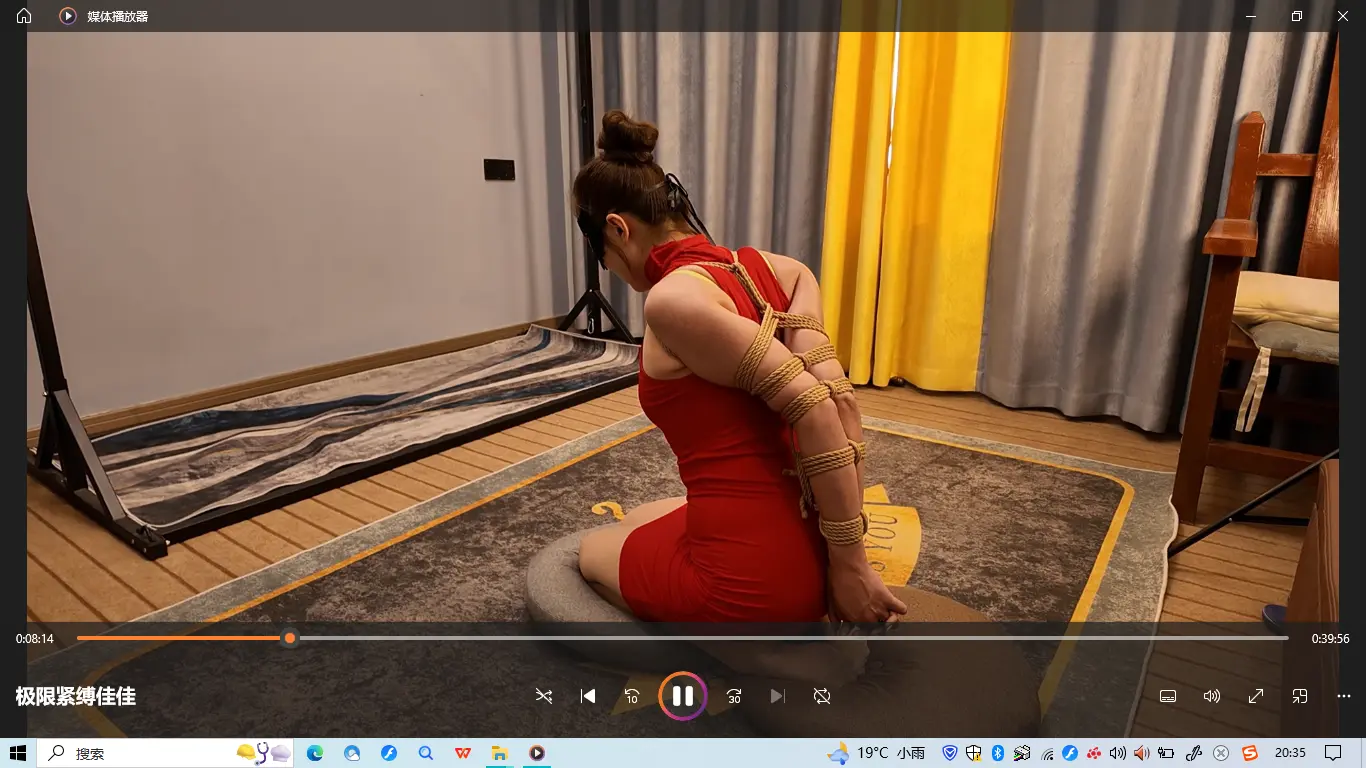The width and height of the screenshot is (1366, 768).
Task: Toggle shuffle mode
Action: 543,696
